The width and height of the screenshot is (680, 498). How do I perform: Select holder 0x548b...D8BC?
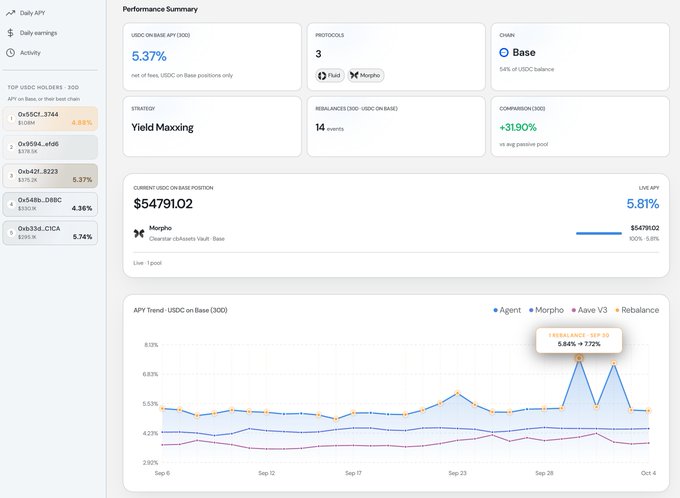click(50, 204)
